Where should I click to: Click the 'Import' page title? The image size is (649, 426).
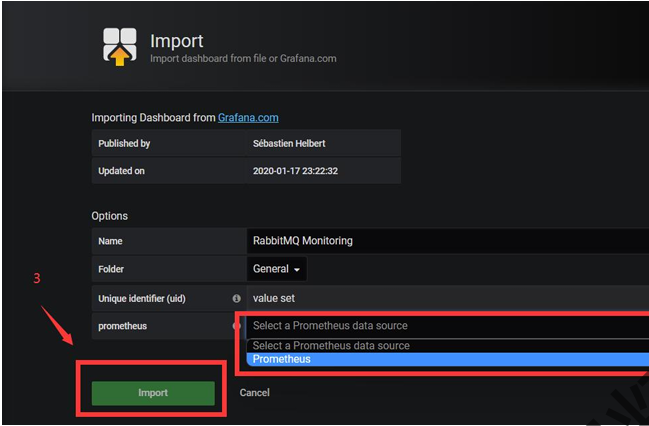[177, 41]
